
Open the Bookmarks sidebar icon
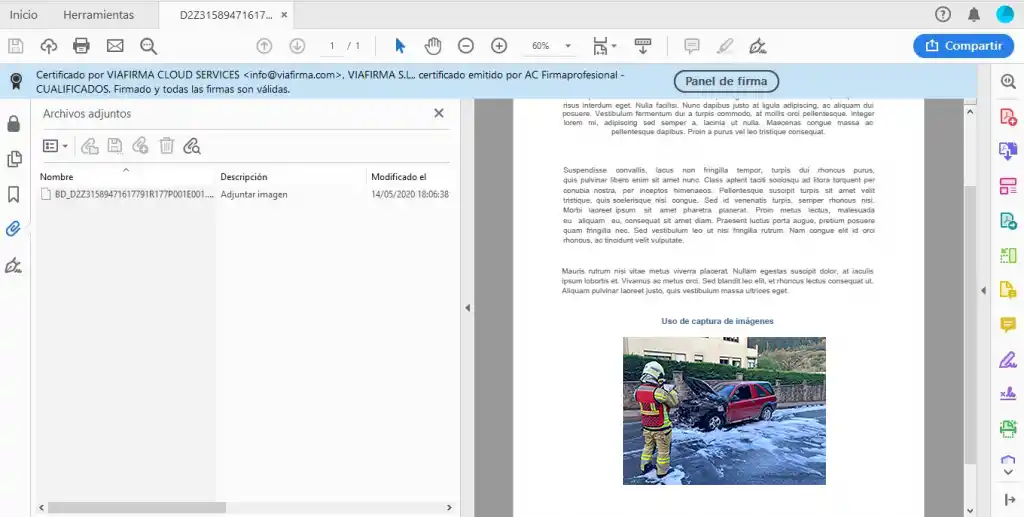pyautogui.click(x=14, y=194)
